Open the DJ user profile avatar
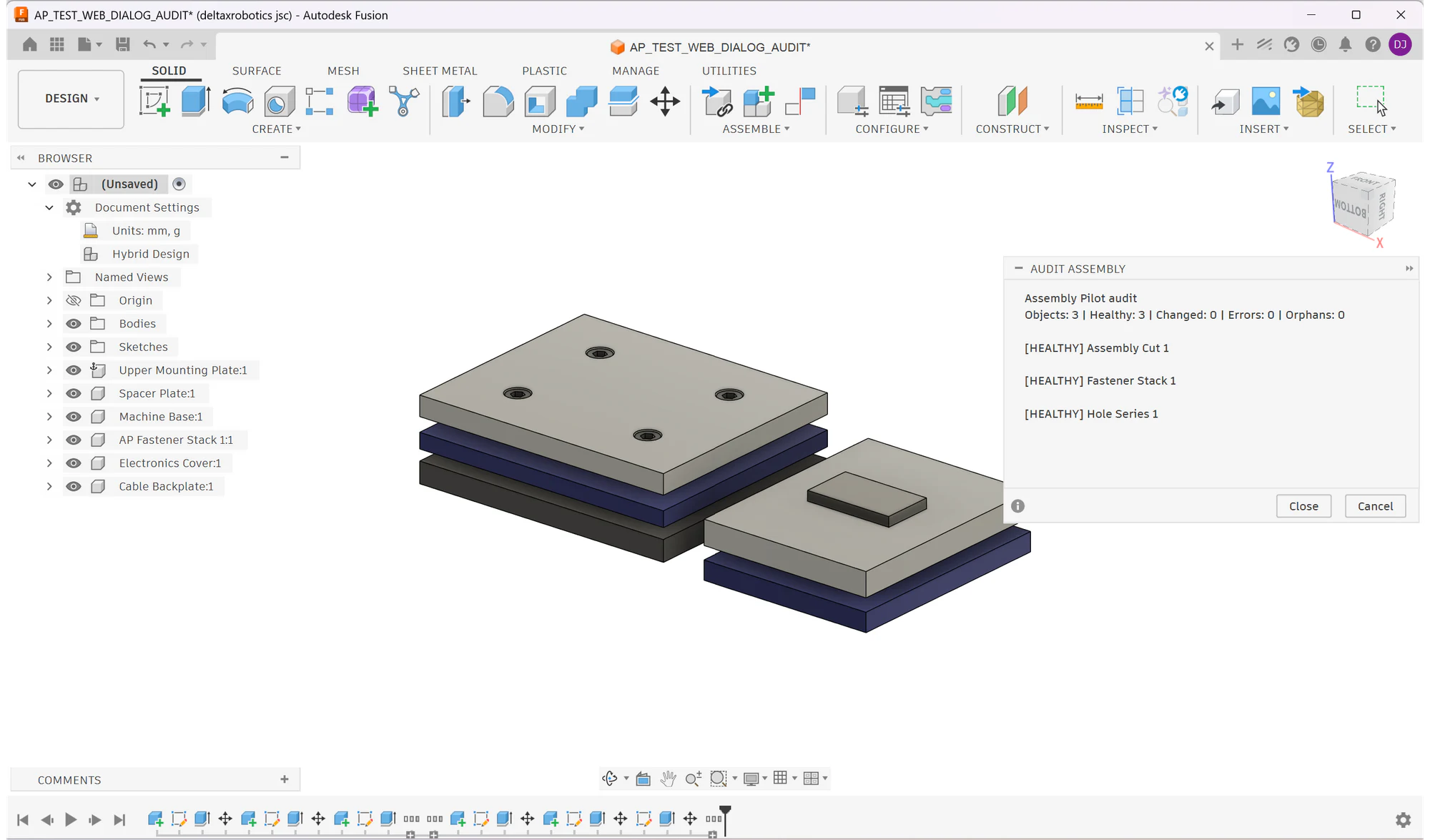The width and height of the screenshot is (1430, 840). coord(1400,44)
